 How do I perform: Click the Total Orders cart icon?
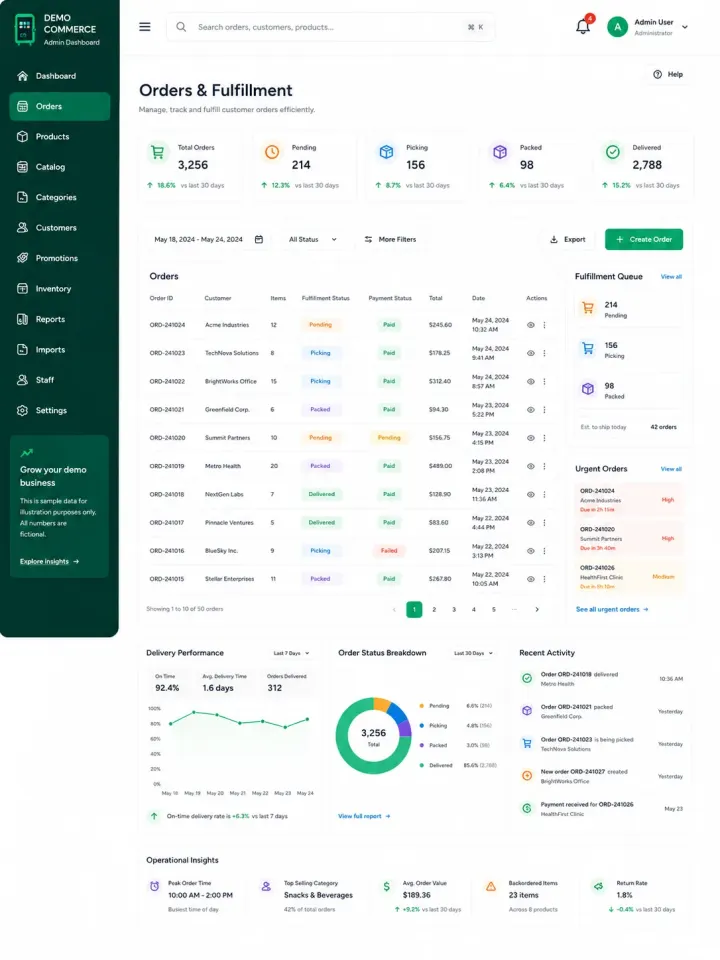[x=158, y=152]
